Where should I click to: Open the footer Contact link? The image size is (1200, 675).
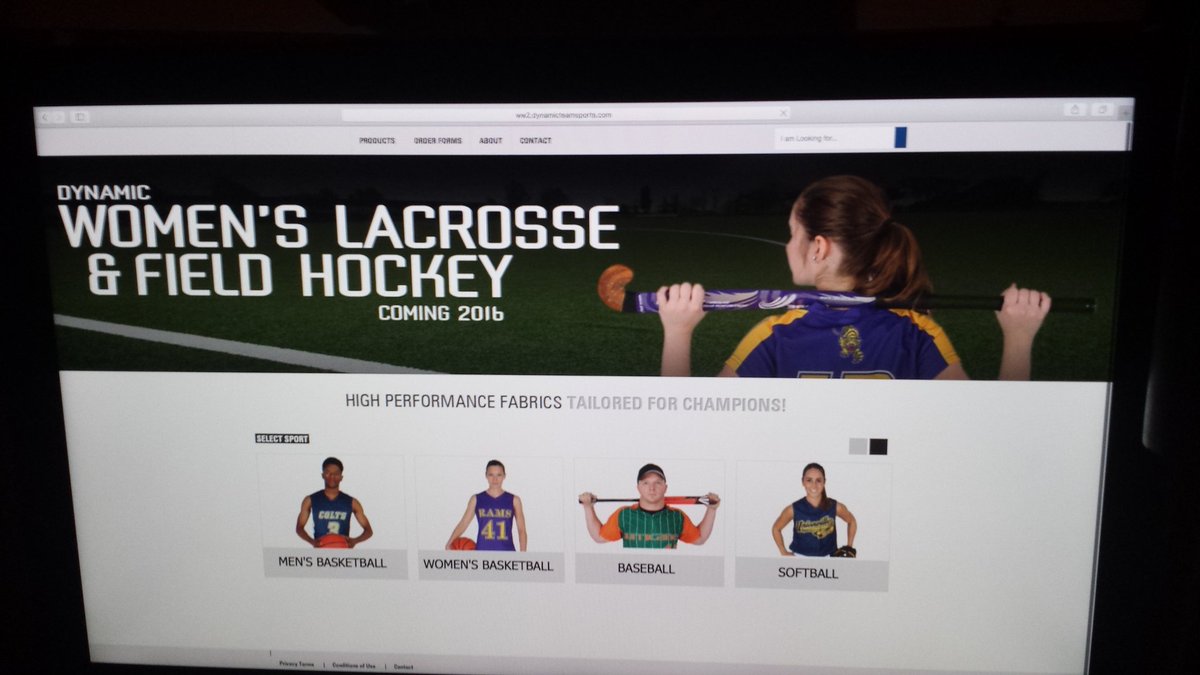[403, 666]
